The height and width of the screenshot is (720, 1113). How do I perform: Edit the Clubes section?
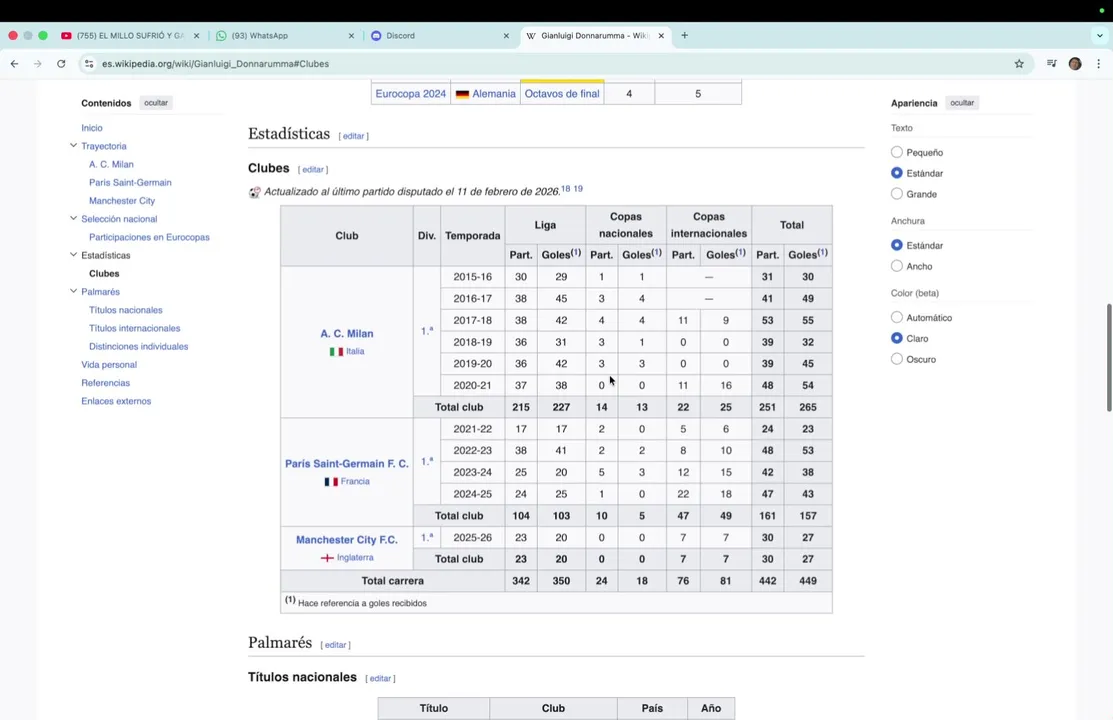312,170
